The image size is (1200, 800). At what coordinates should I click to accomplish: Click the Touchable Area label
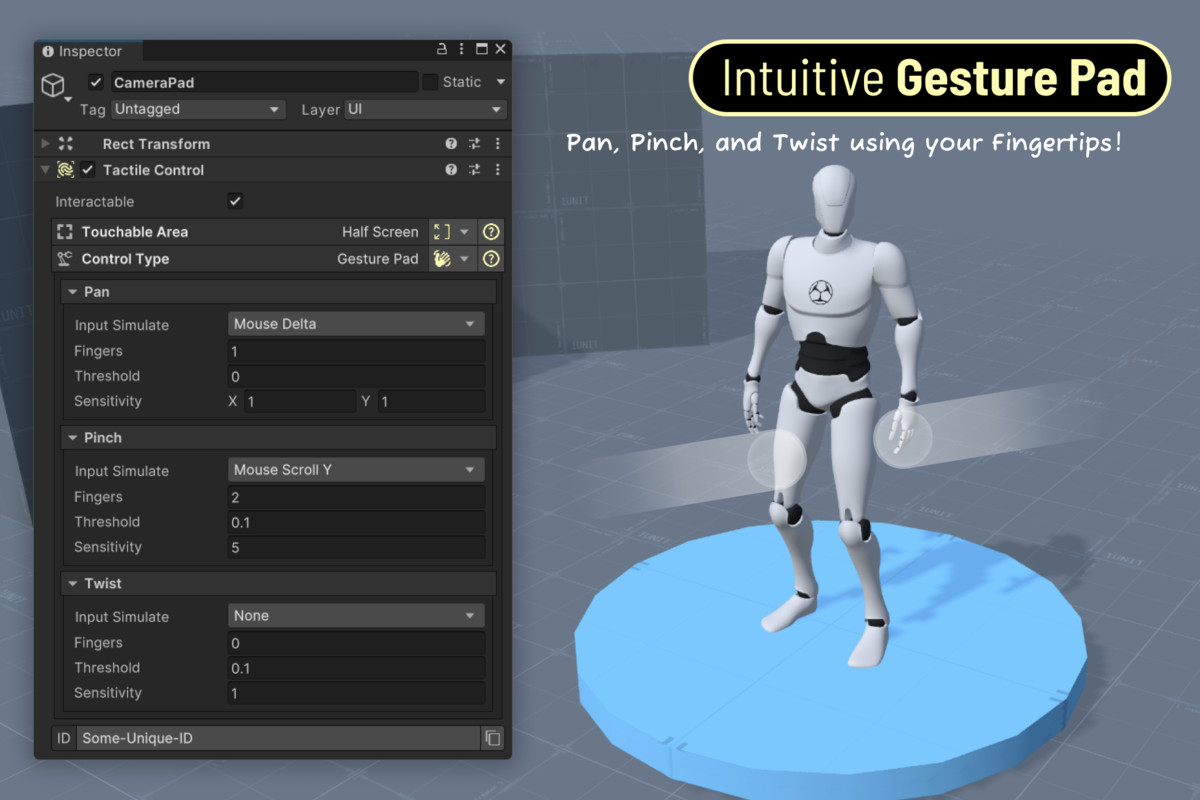point(135,232)
